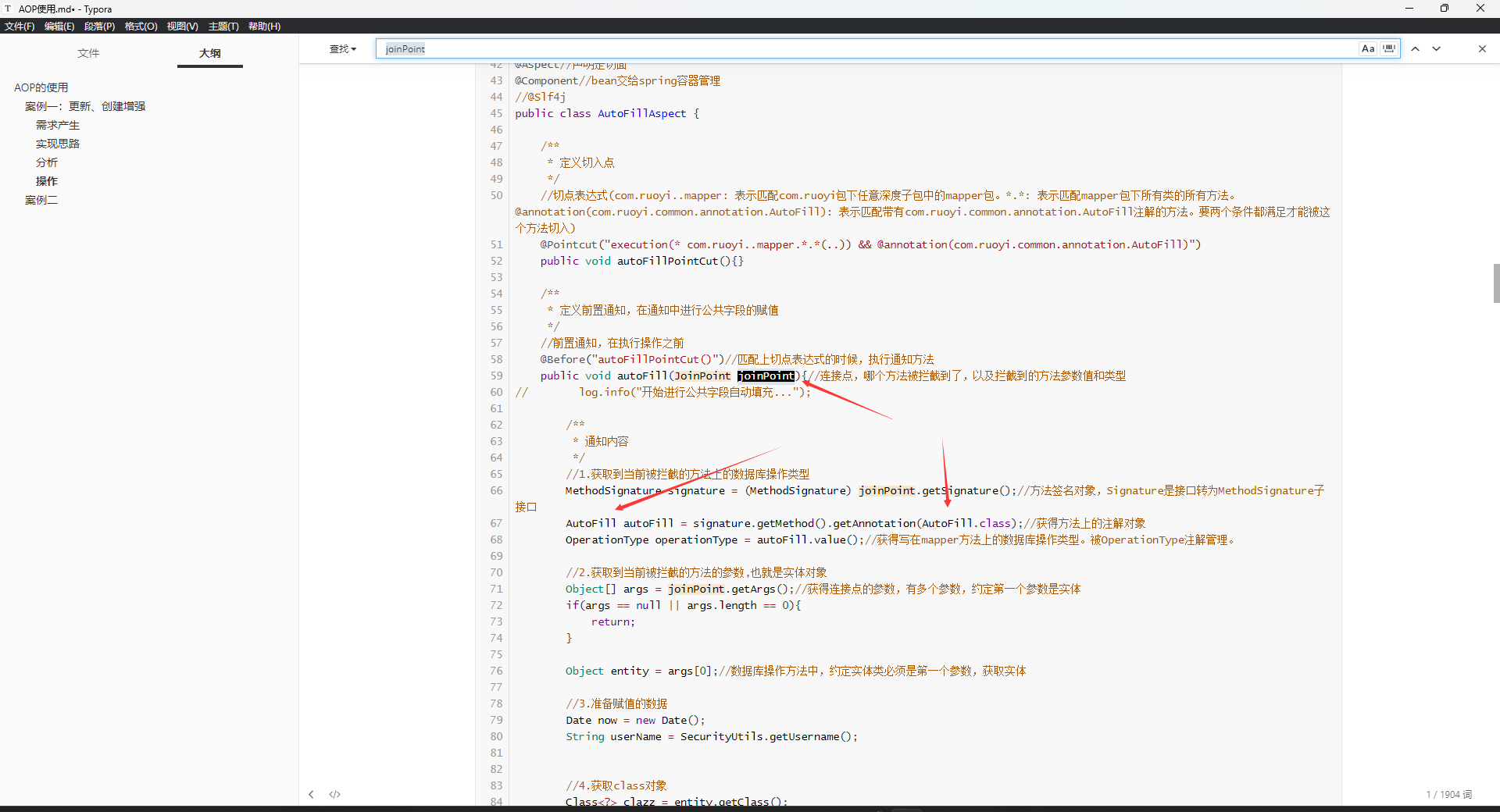Click log.info statement on line 60
Viewport: 1500px width, 812px height.
(x=695, y=392)
